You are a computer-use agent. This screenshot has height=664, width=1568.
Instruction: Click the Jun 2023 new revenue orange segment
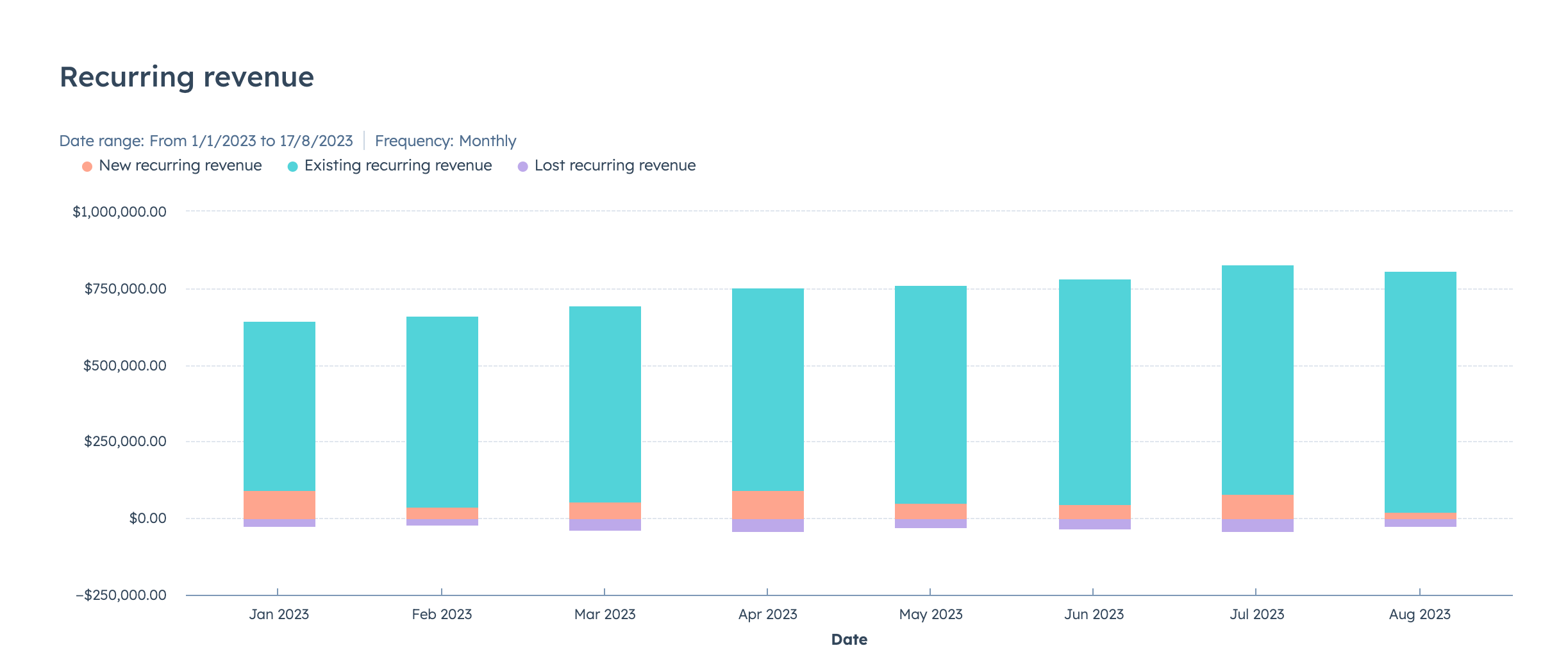[1095, 512]
